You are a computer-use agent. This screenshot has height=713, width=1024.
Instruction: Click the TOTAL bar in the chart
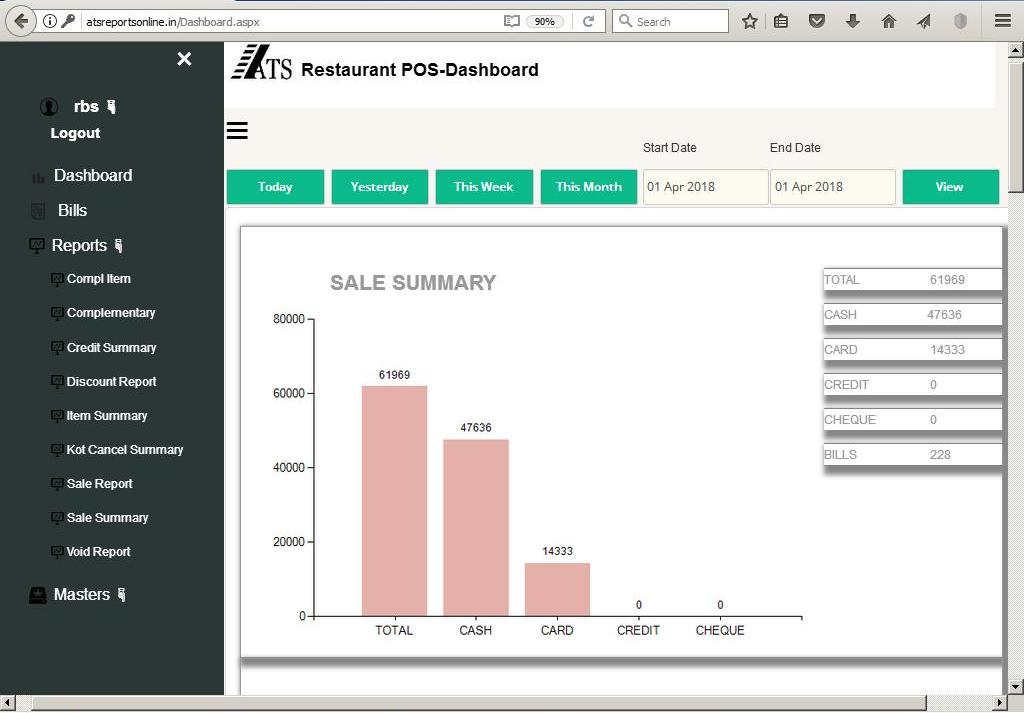[x=394, y=501]
